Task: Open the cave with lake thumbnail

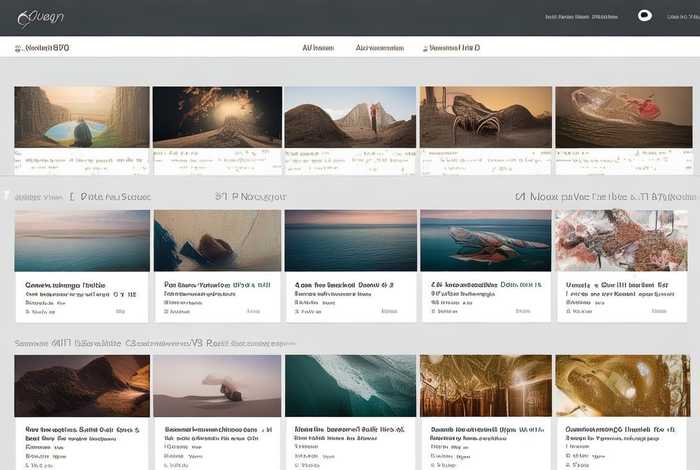Action: [x=81, y=117]
